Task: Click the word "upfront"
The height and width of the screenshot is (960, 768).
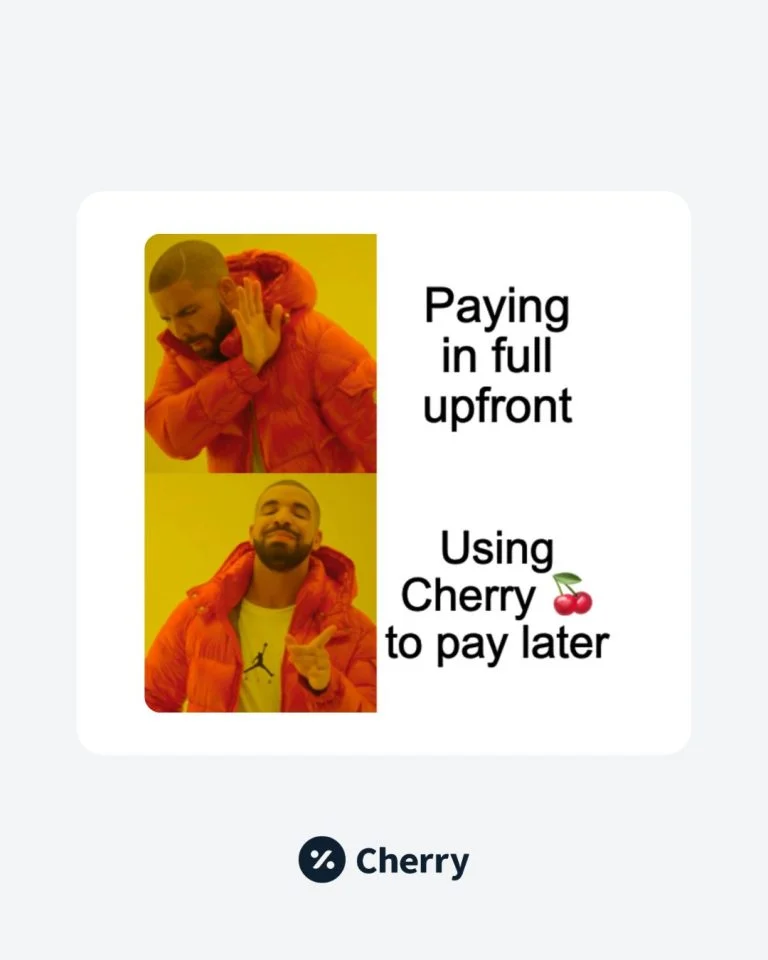Action: 497,405
